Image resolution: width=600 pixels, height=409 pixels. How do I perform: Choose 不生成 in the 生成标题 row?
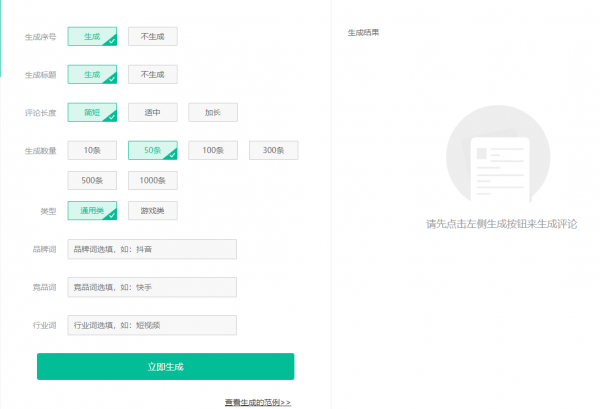[x=152, y=74]
